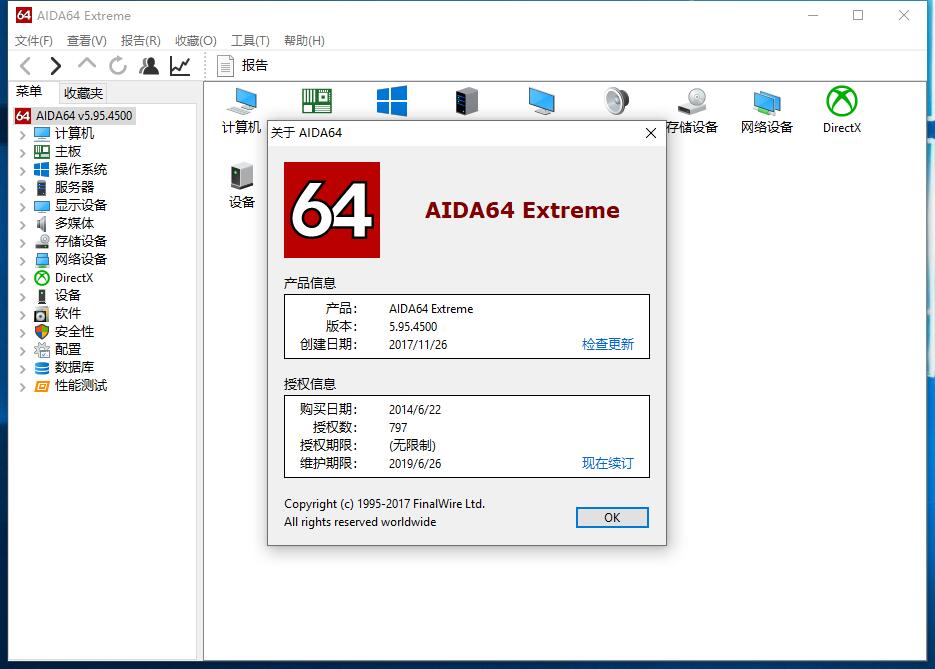Click the 报告 report toolbar button

click(242, 66)
